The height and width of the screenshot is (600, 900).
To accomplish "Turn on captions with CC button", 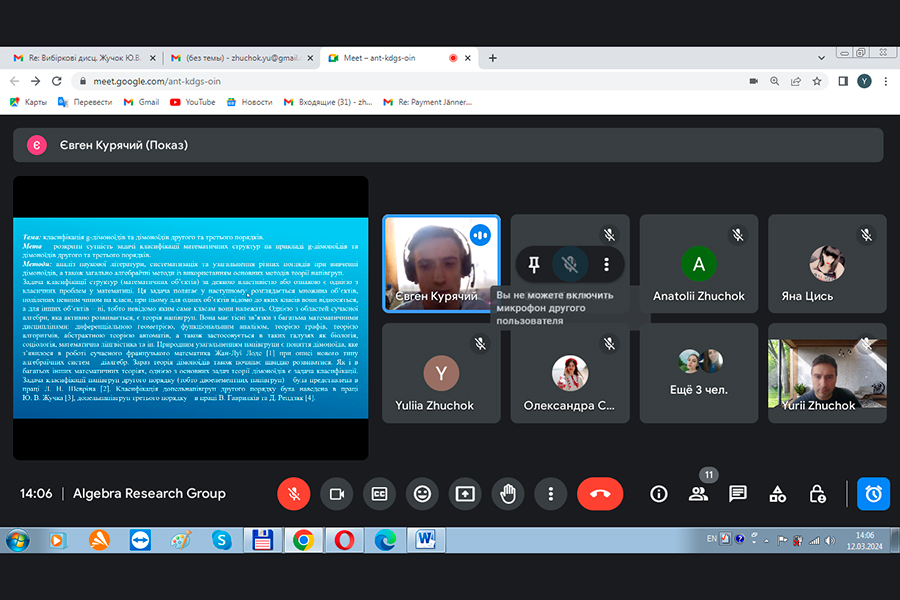I will [x=379, y=494].
